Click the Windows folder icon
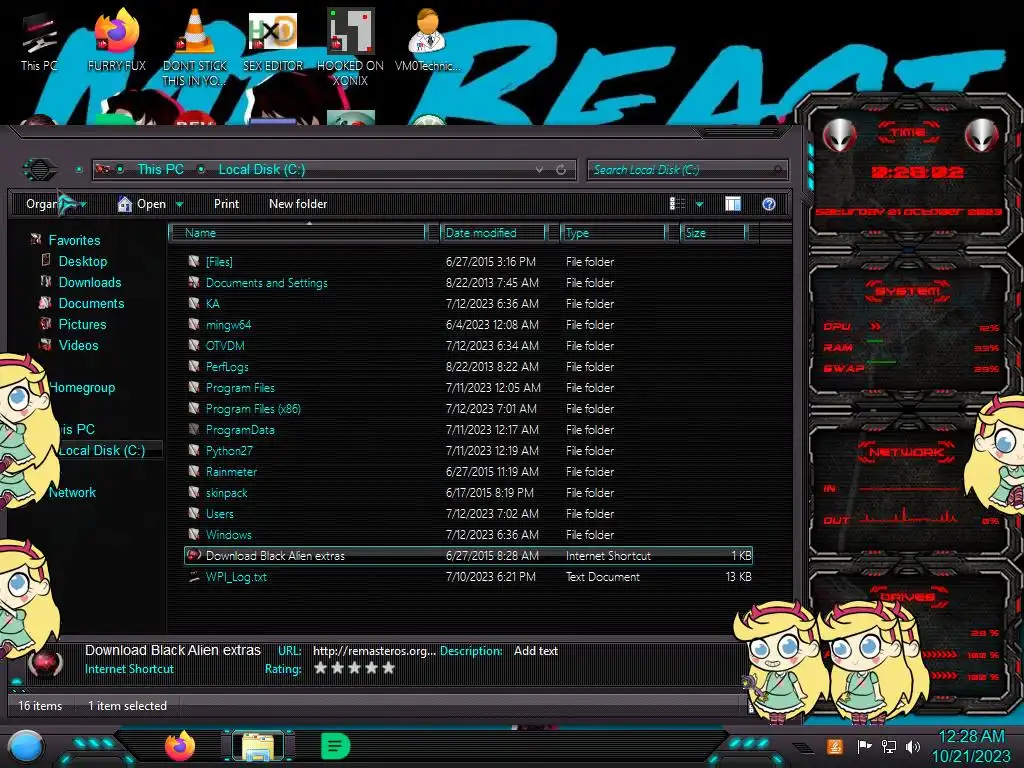This screenshot has width=1024, height=768. pos(194,534)
